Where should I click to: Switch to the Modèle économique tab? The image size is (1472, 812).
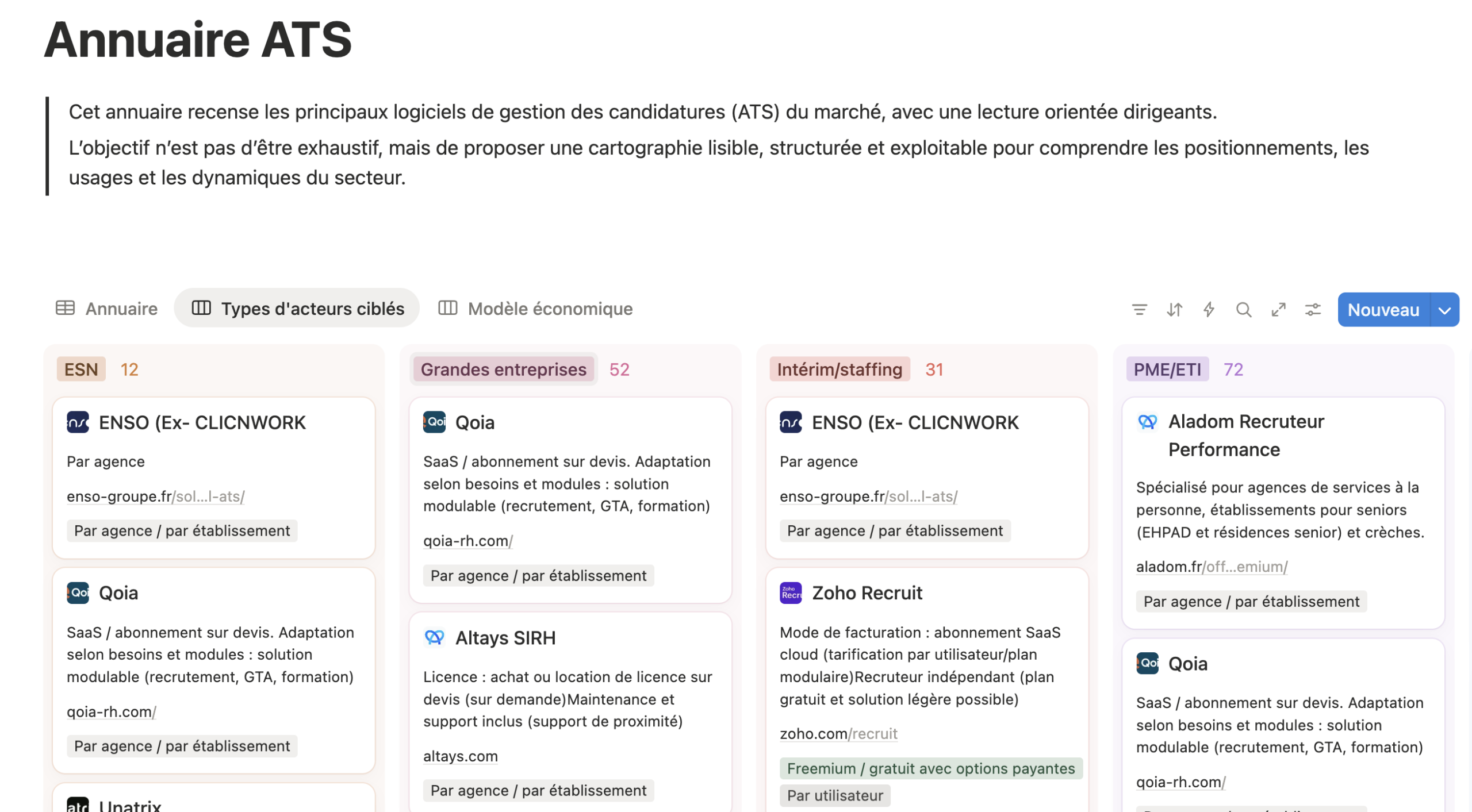click(535, 309)
